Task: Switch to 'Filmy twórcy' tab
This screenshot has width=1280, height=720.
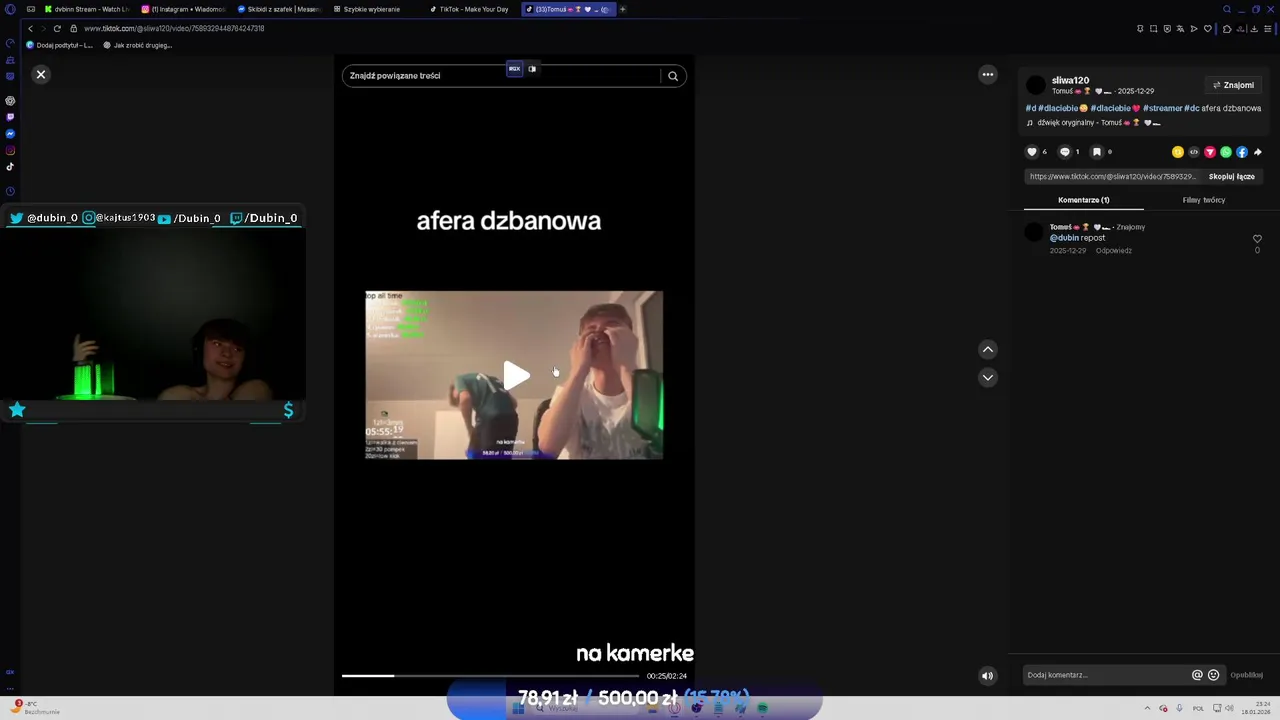Action: click(x=1204, y=200)
